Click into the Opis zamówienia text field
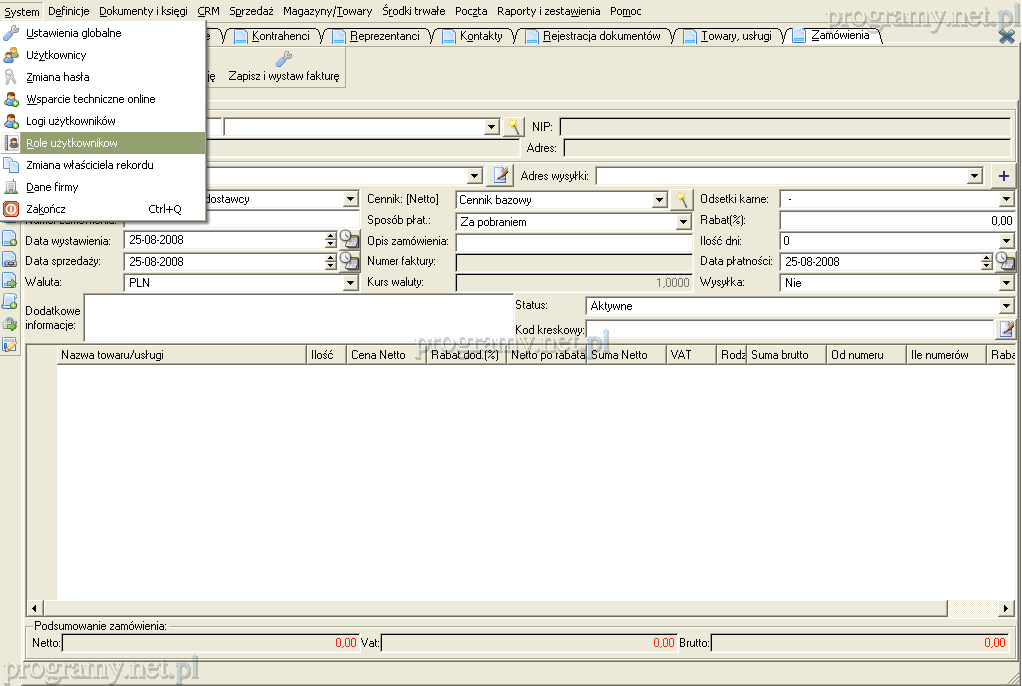1022x686 pixels. (573, 242)
